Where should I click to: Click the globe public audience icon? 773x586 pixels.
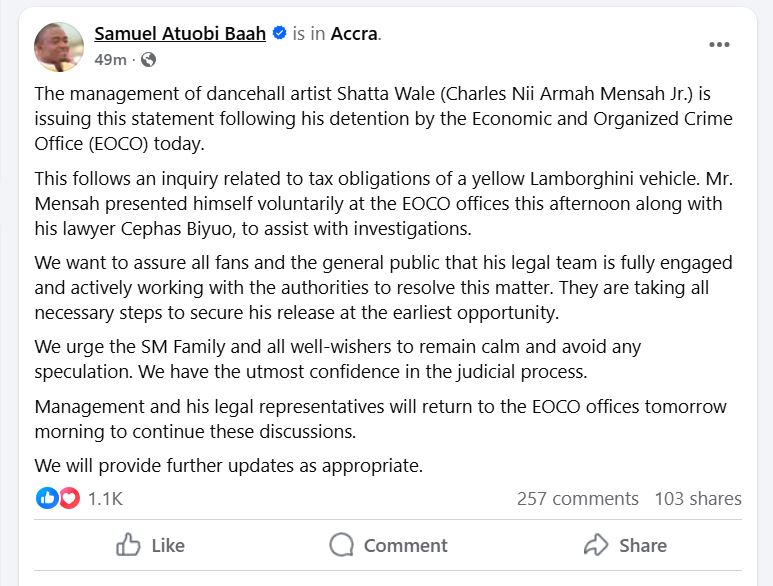[149, 60]
